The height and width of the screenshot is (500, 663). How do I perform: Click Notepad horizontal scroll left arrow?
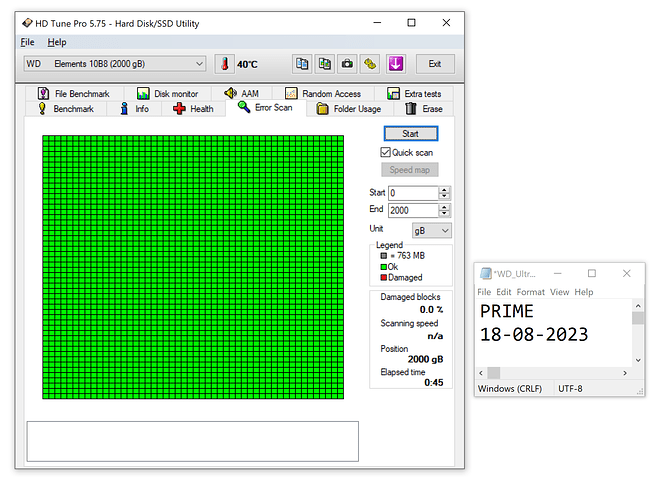[481, 373]
